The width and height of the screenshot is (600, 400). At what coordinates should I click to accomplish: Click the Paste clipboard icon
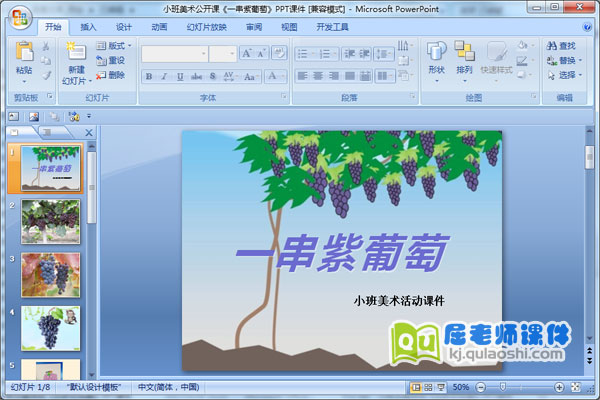pyautogui.click(x=24, y=51)
